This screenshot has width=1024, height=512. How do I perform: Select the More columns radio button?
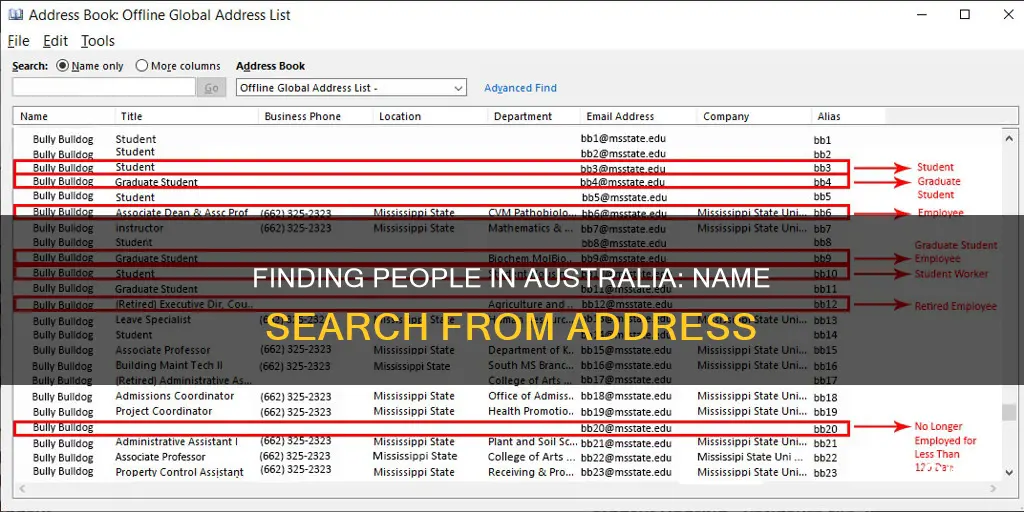click(x=142, y=65)
